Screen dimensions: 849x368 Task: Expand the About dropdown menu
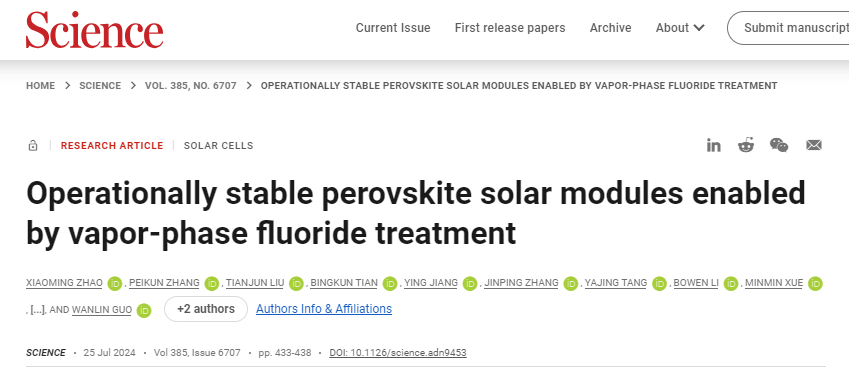pyautogui.click(x=680, y=28)
